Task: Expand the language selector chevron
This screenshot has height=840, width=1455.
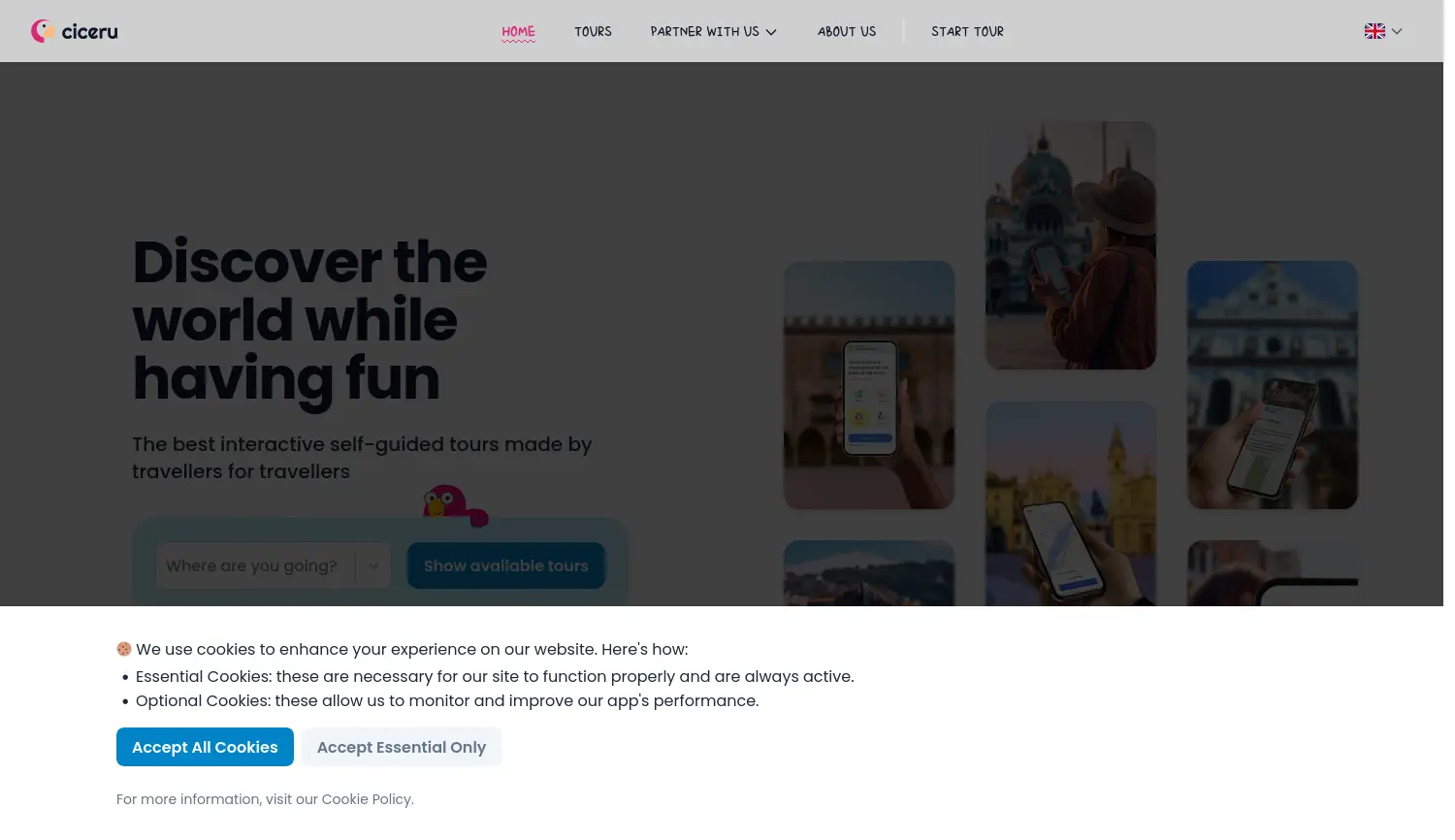Action: pyautogui.click(x=1397, y=31)
